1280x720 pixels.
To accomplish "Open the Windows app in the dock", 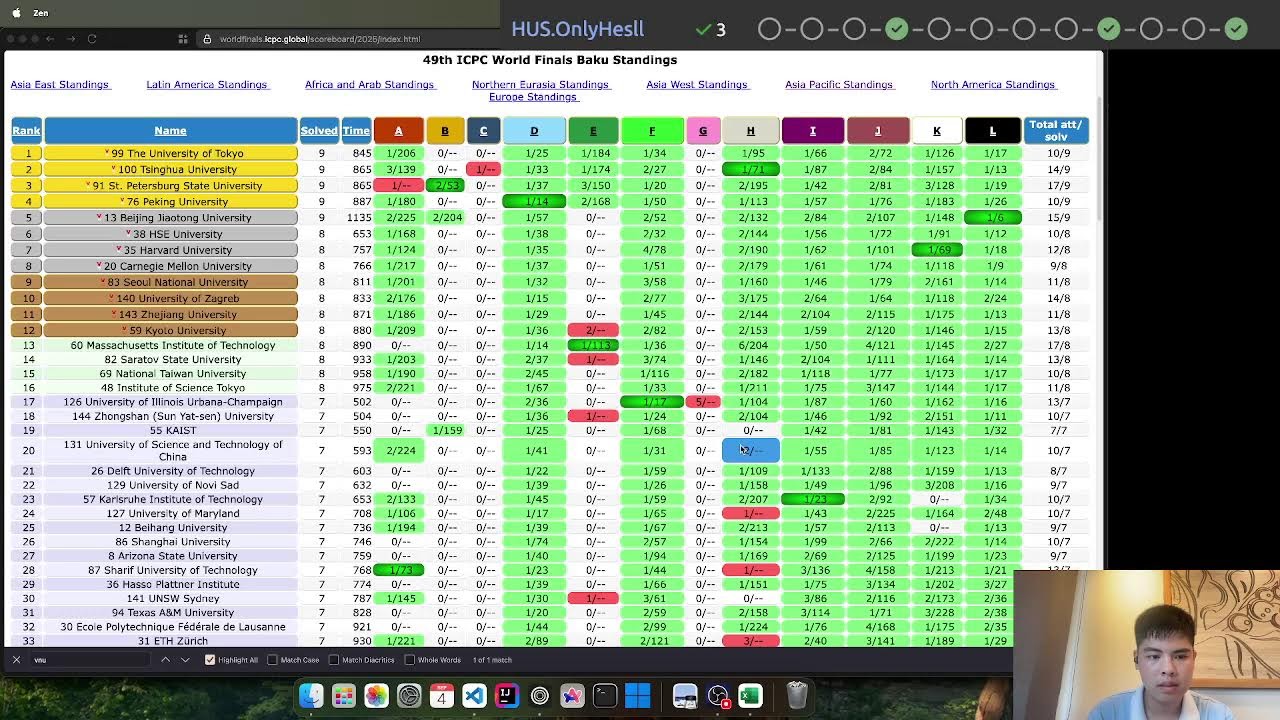I will click(x=638, y=695).
